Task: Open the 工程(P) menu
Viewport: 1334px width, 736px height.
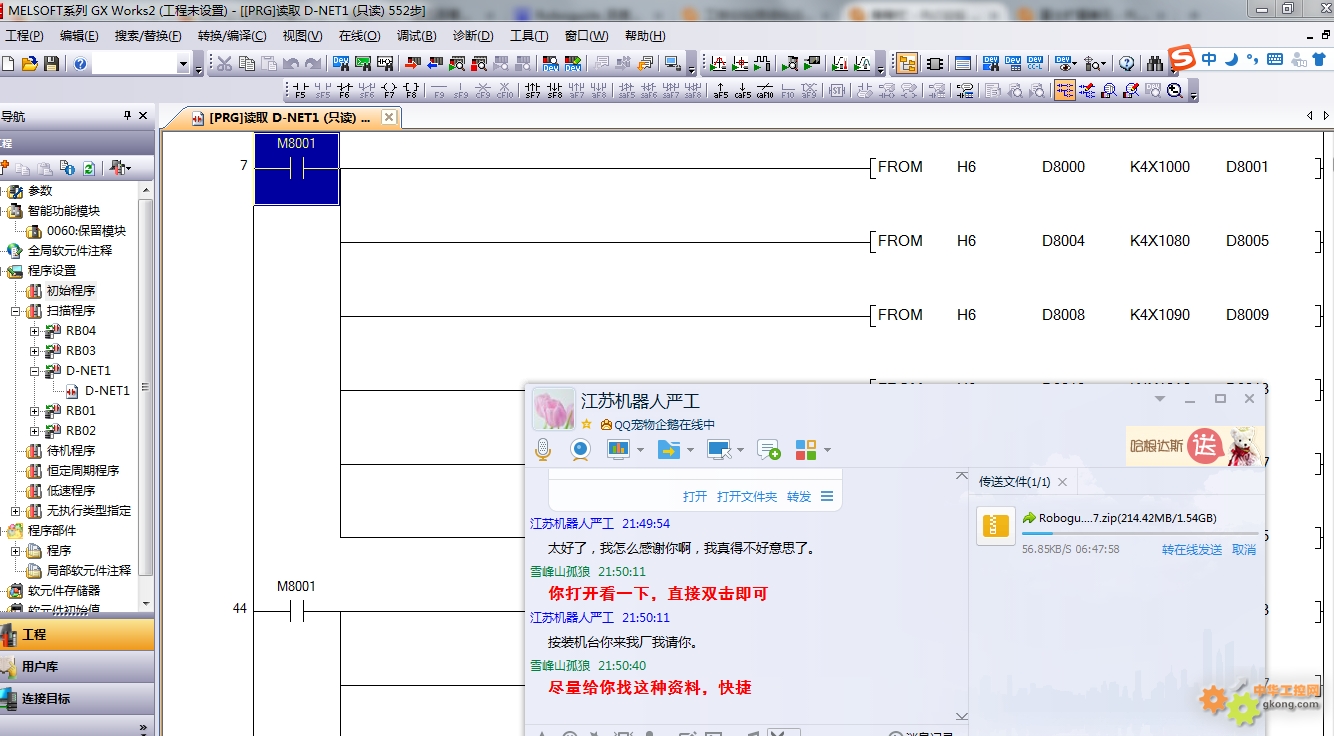Action: (25, 36)
